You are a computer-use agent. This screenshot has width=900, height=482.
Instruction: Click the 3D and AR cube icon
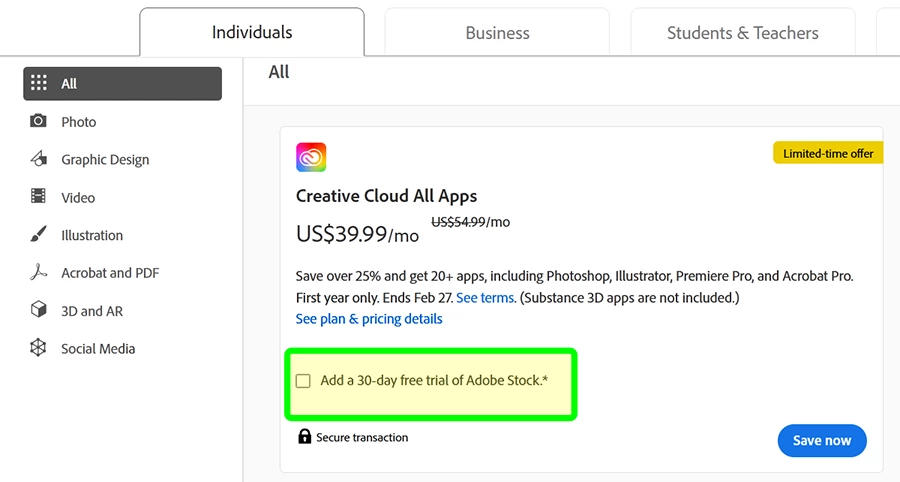tap(38, 310)
